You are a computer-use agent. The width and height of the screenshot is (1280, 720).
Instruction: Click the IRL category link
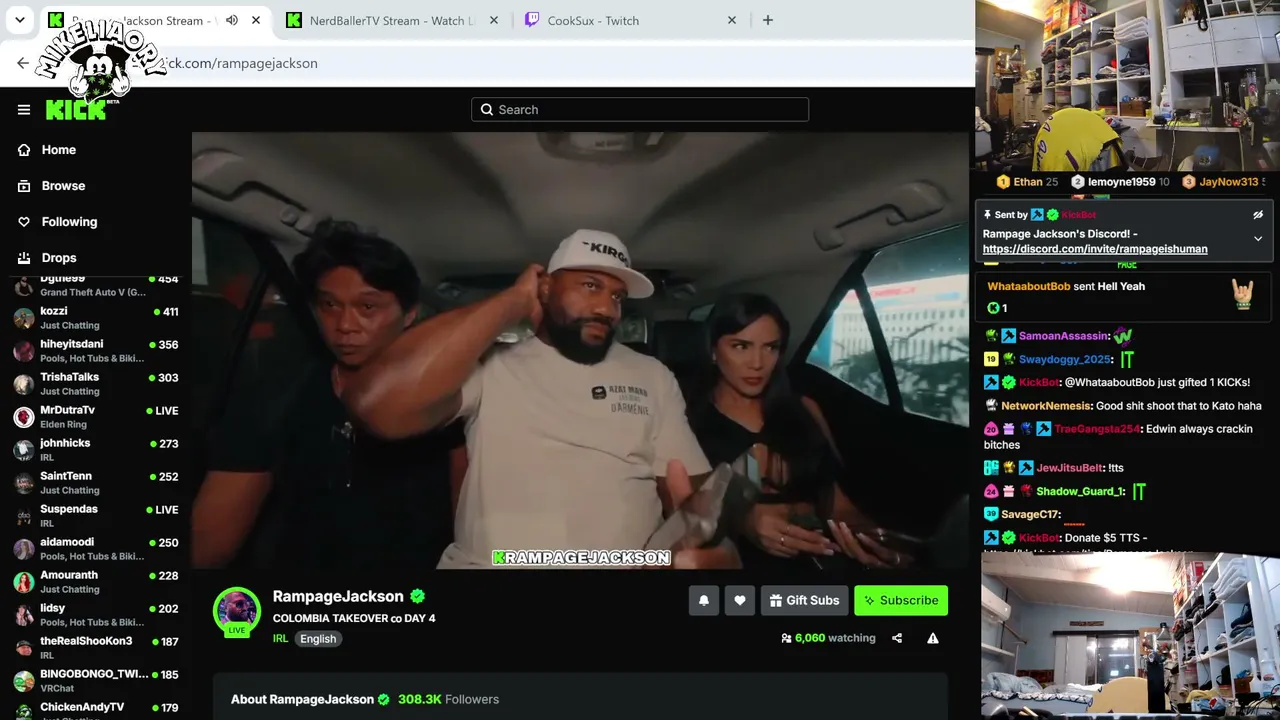tap(280, 639)
